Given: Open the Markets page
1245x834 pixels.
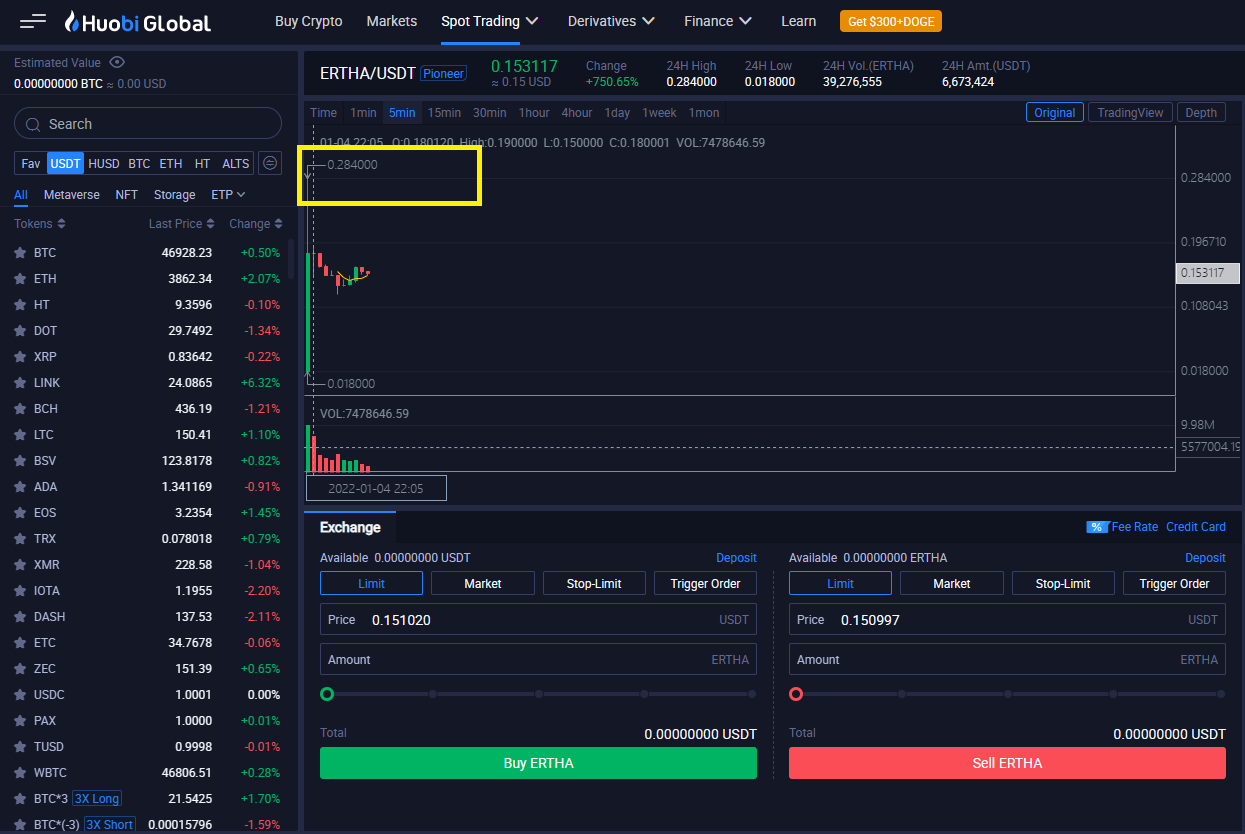Looking at the screenshot, I should [392, 21].
